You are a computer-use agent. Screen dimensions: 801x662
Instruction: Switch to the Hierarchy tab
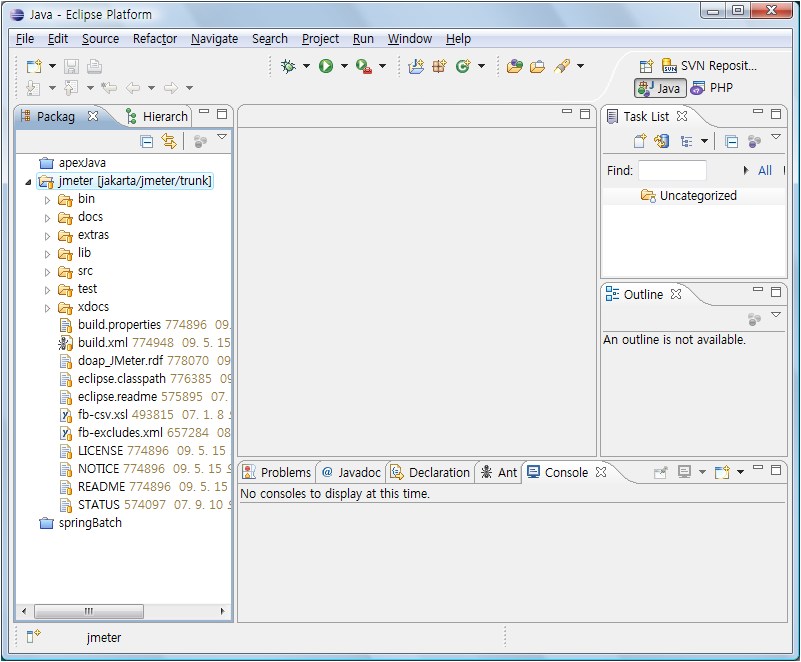[x=157, y=116]
